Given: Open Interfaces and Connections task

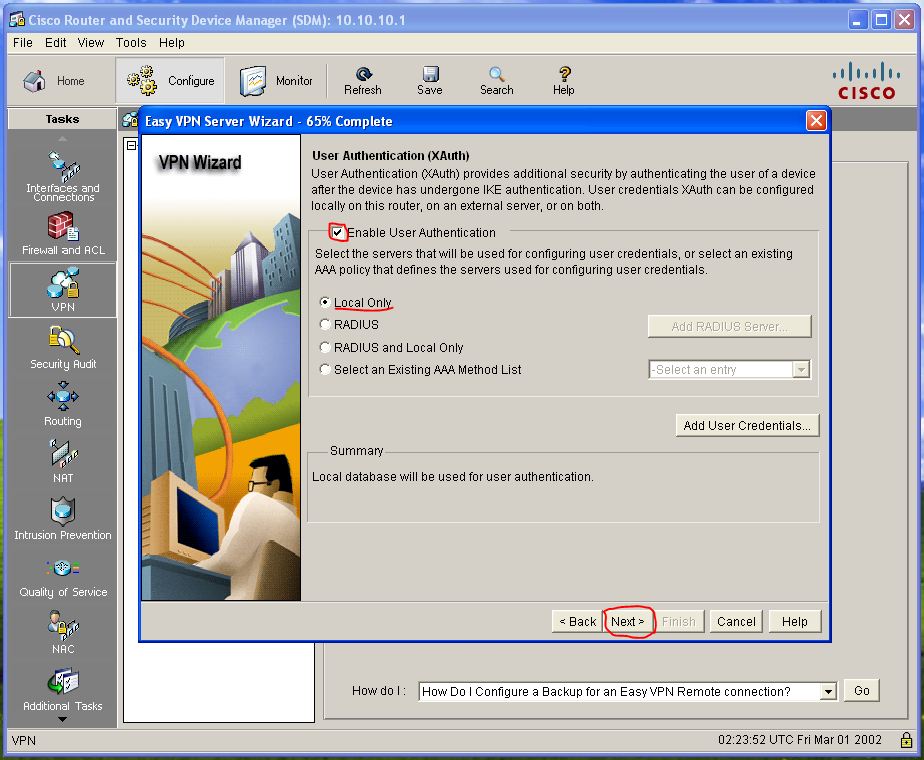Looking at the screenshot, I should click(63, 176).
